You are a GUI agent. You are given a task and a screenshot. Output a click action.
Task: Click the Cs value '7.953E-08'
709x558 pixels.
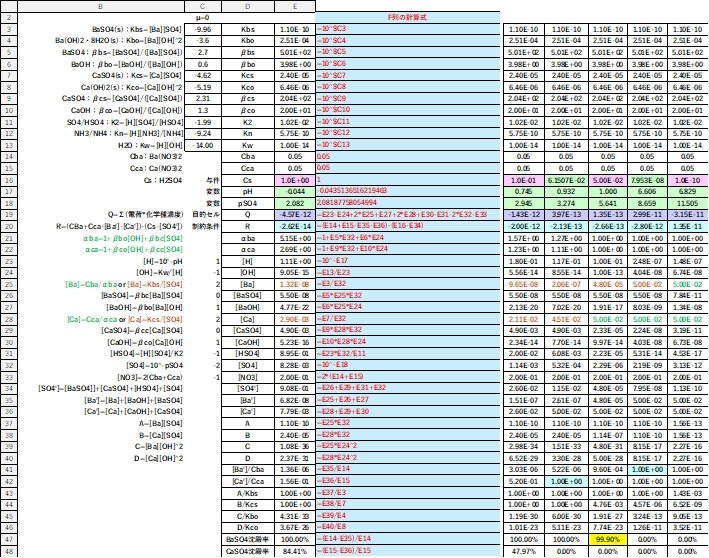(x=648, y=180)
